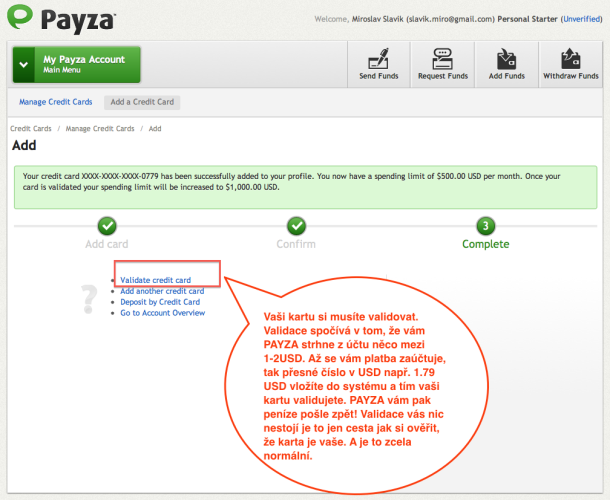The height and width of the screenshot is (500, 610).
Task: Click the Add card step label
Action: (x=107, y=244)
